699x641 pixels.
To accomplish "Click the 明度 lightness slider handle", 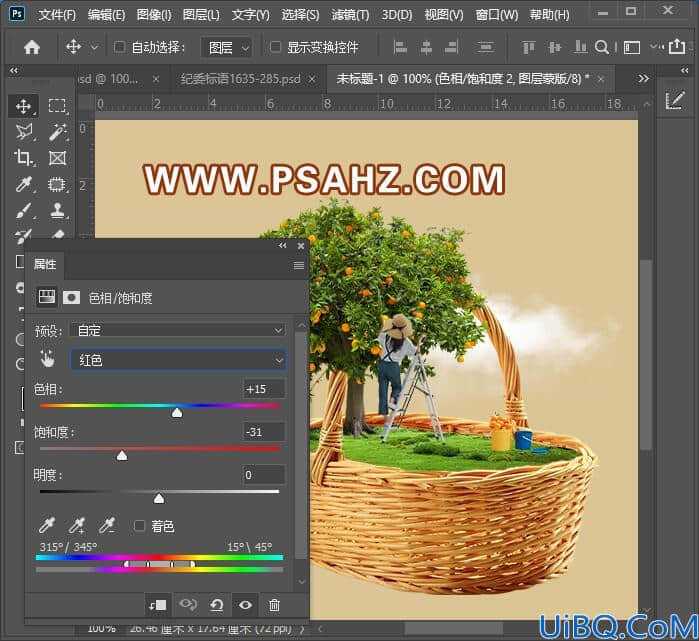I will (x=159, y=498).
